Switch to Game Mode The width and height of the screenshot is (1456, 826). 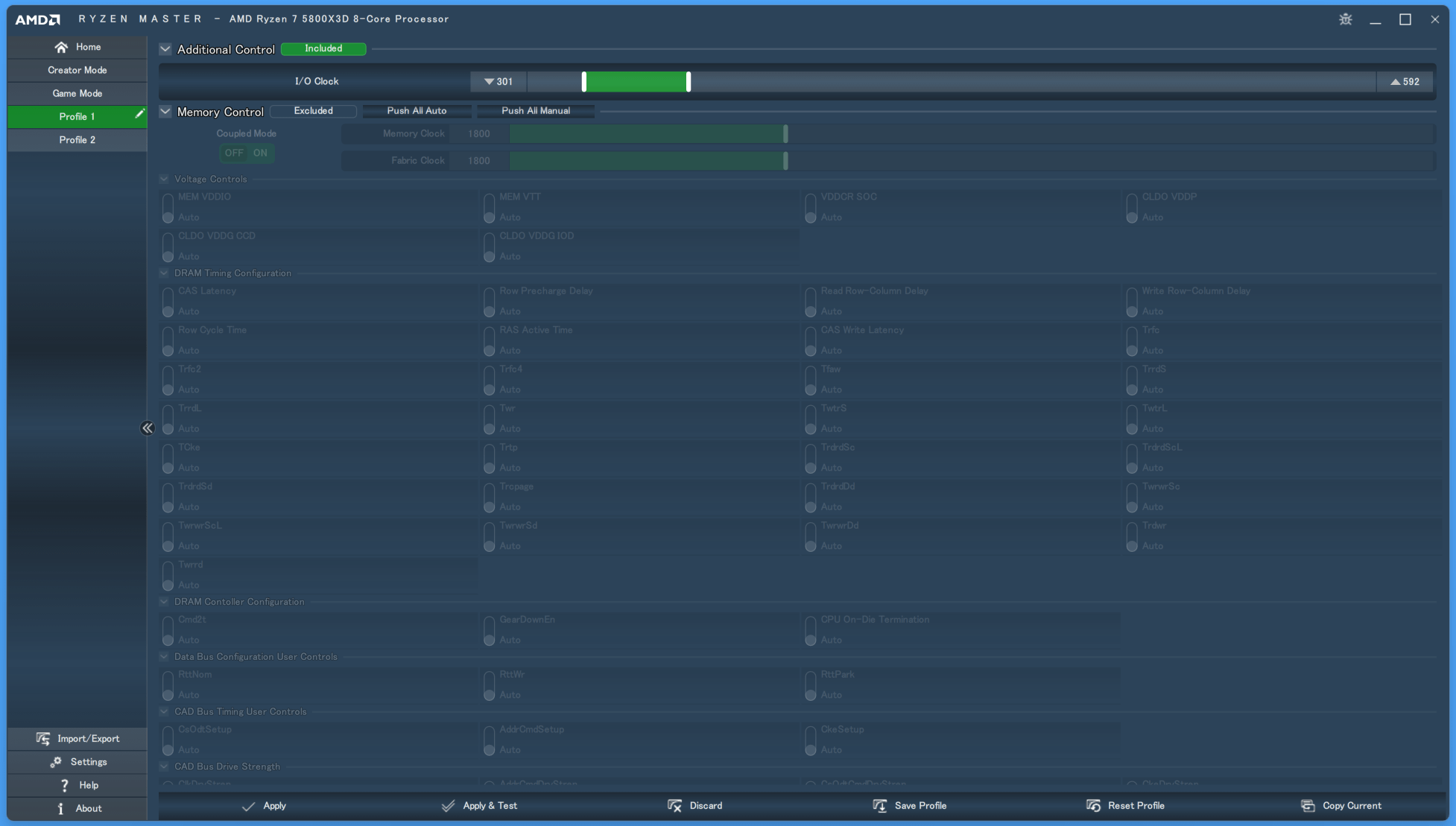(77, 93)
